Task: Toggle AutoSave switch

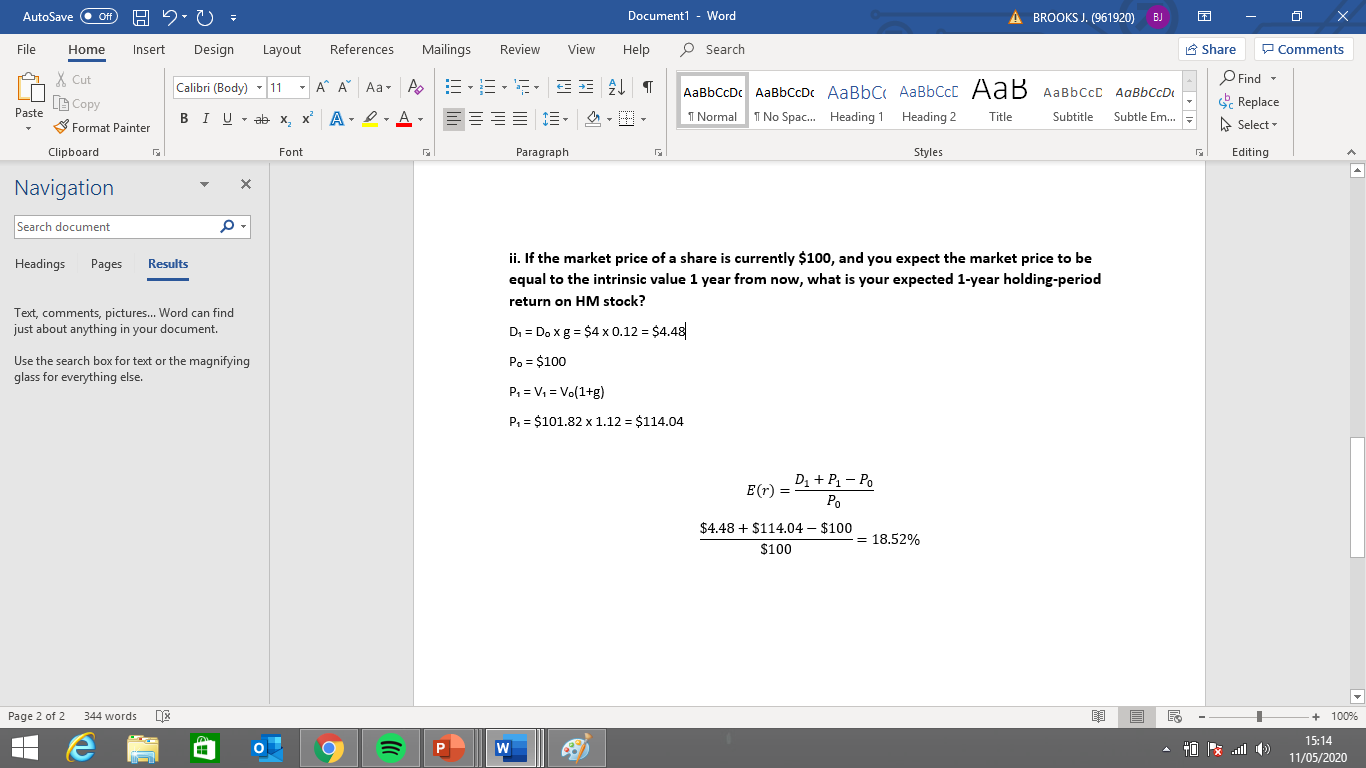Action: [97, 16]
